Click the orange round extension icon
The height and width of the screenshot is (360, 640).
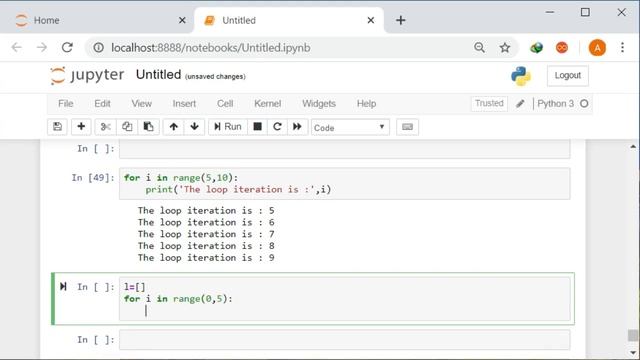[x=562, y=48]
